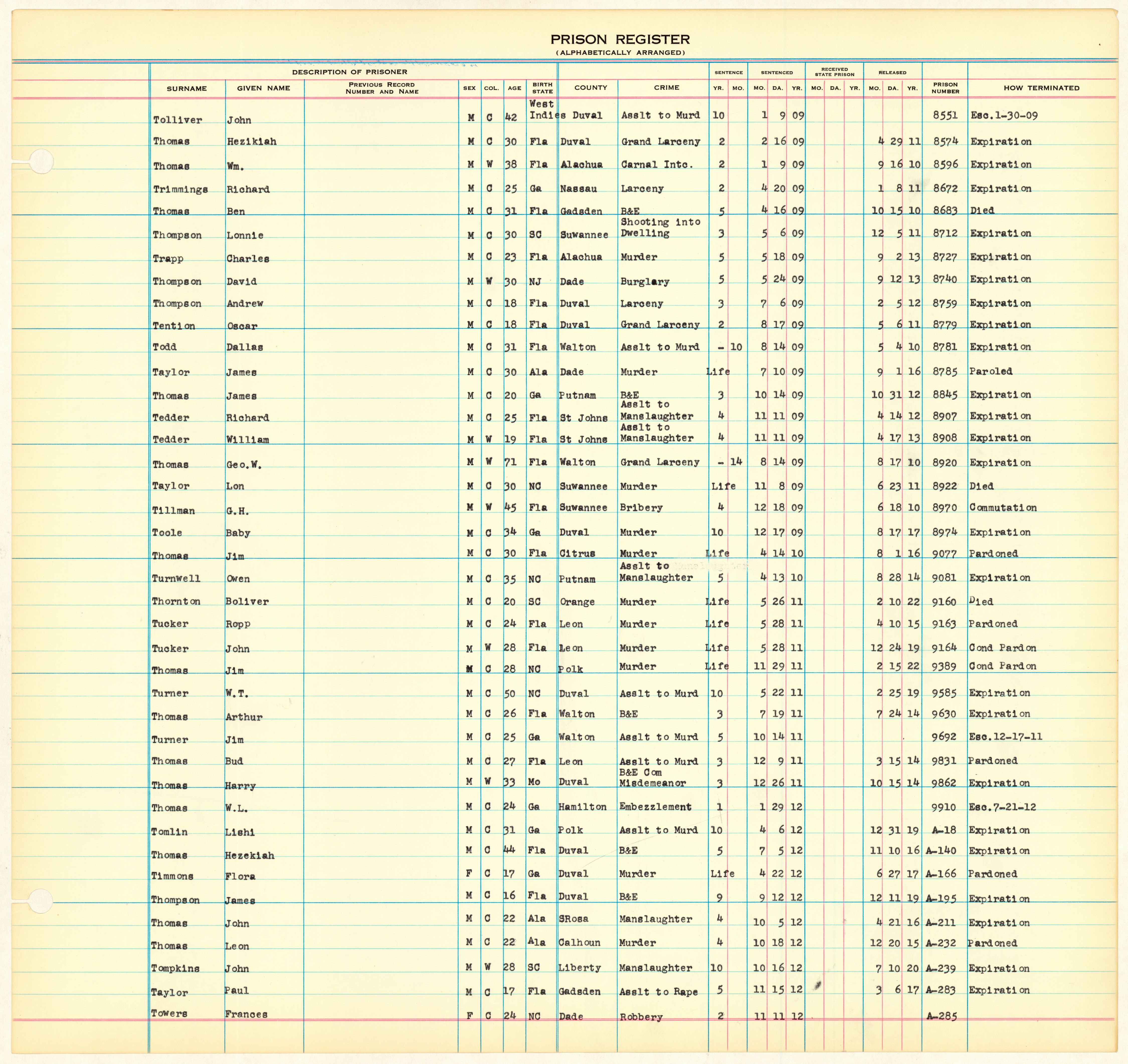This screenshot has height=1064, width=1128.
Task: Select surname Tomlin
Action: 169,832
